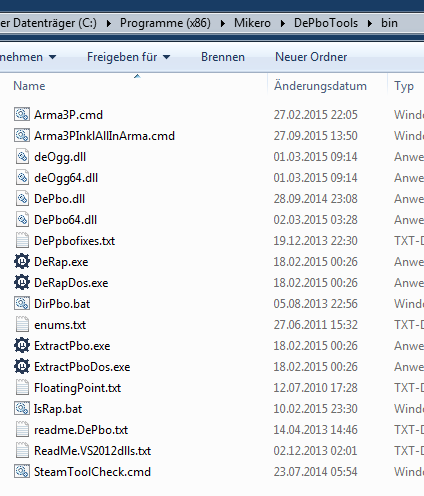Click the date 27.09.2015 13:50

coord(315,136)
